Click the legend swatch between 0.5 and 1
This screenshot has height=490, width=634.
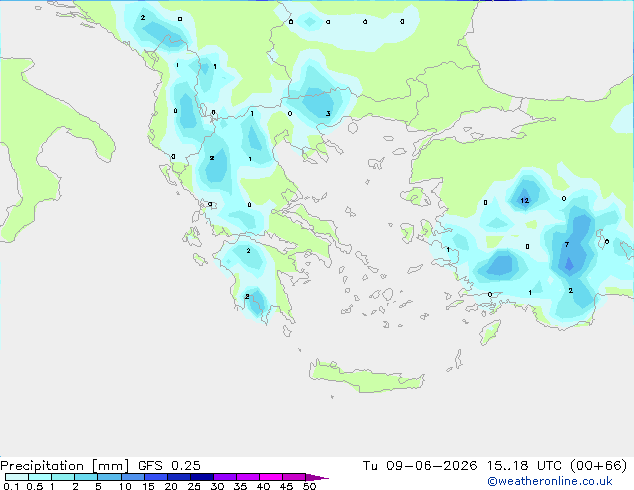coord(40,477)
